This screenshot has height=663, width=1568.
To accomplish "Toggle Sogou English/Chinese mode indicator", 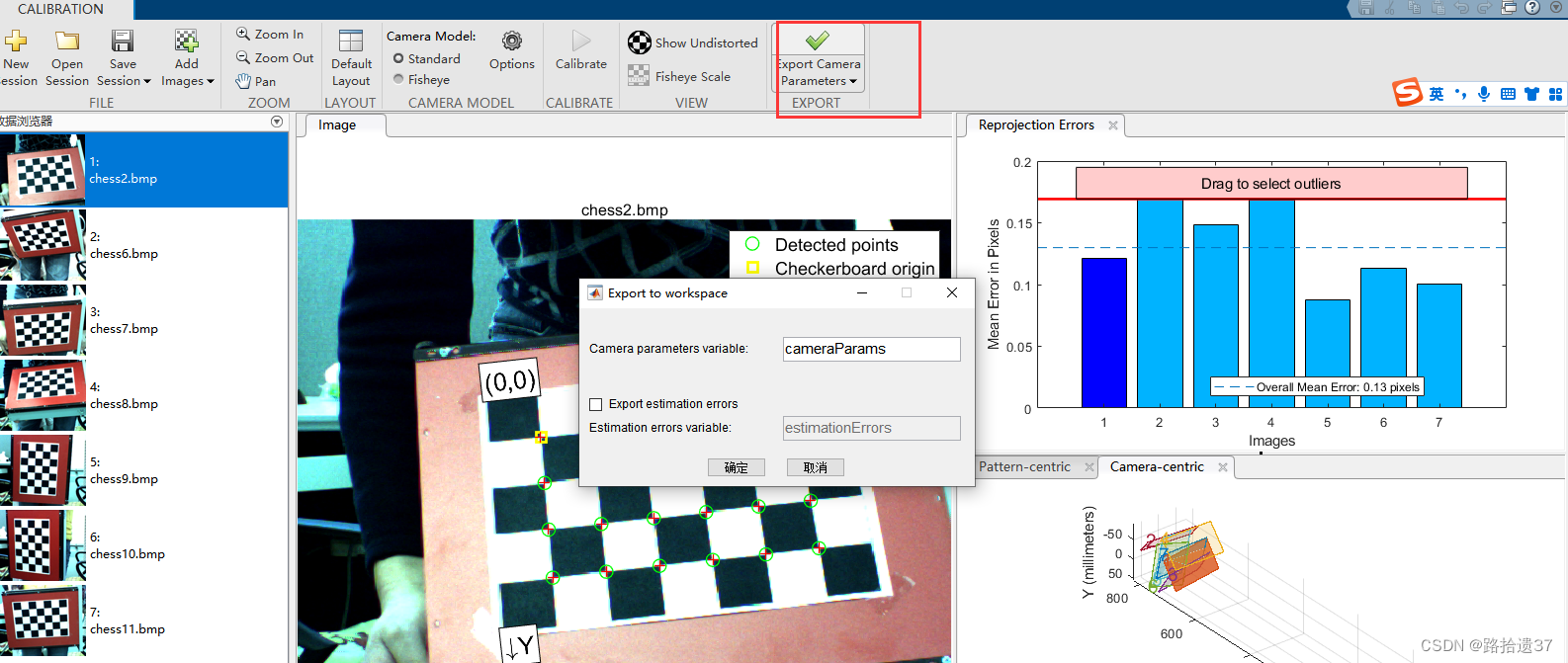I will [1437, 94].
